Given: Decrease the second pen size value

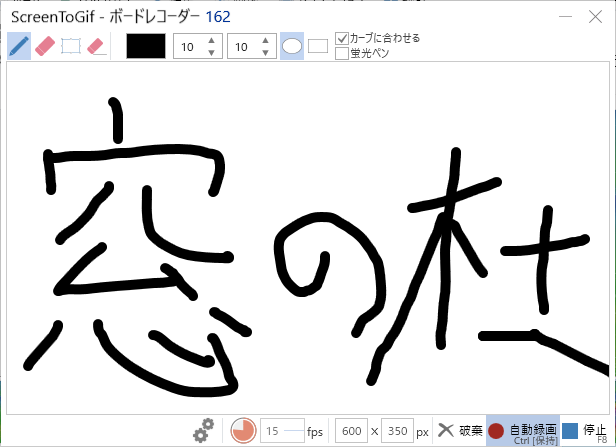Looking at the screenshot, I should pos(266,52).
